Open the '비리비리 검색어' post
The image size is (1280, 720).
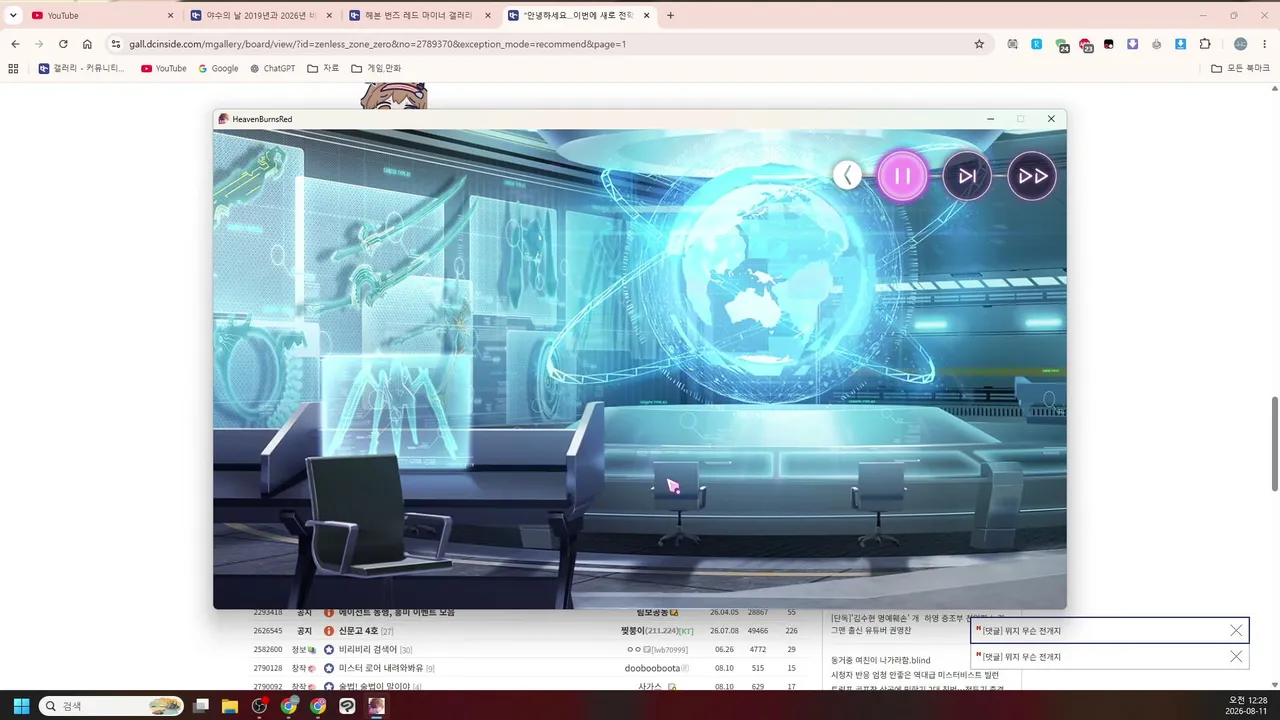pos(368,650)
